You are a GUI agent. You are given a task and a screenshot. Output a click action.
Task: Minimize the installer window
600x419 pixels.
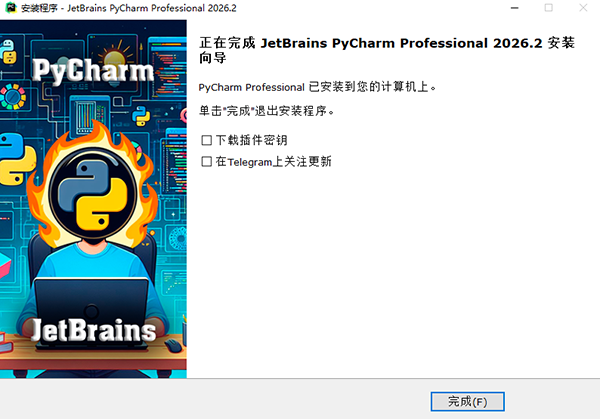point(515,8)
